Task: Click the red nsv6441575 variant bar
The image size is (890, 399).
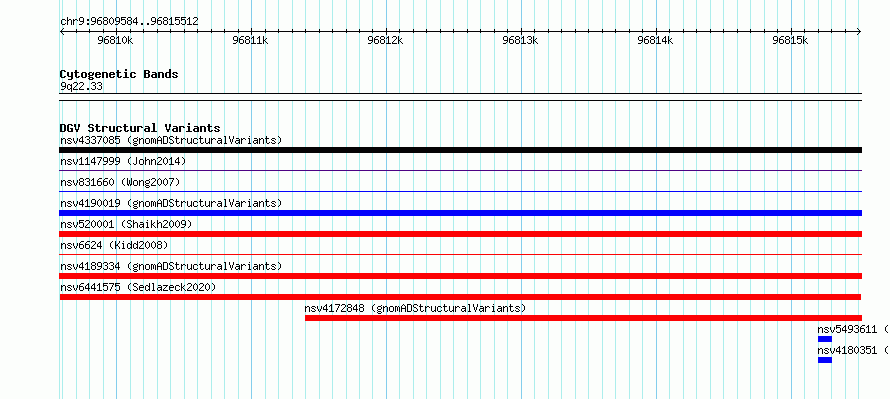Action: tap(460, 297)
